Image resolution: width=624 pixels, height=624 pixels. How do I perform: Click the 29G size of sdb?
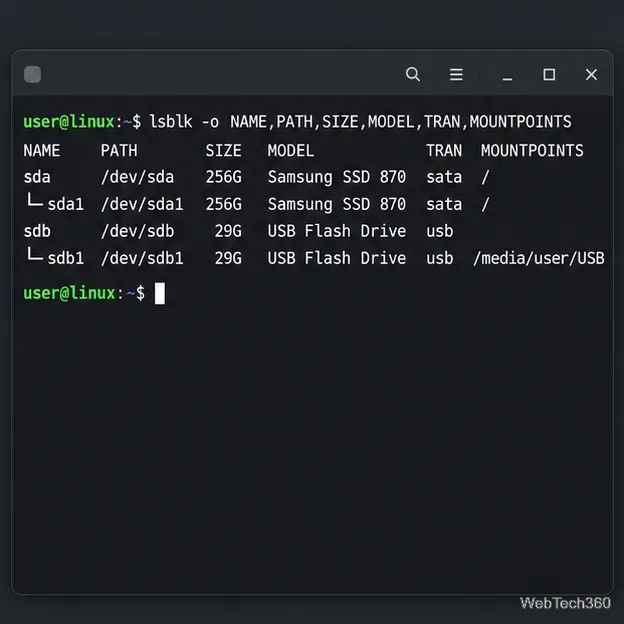tap(228, 231)
